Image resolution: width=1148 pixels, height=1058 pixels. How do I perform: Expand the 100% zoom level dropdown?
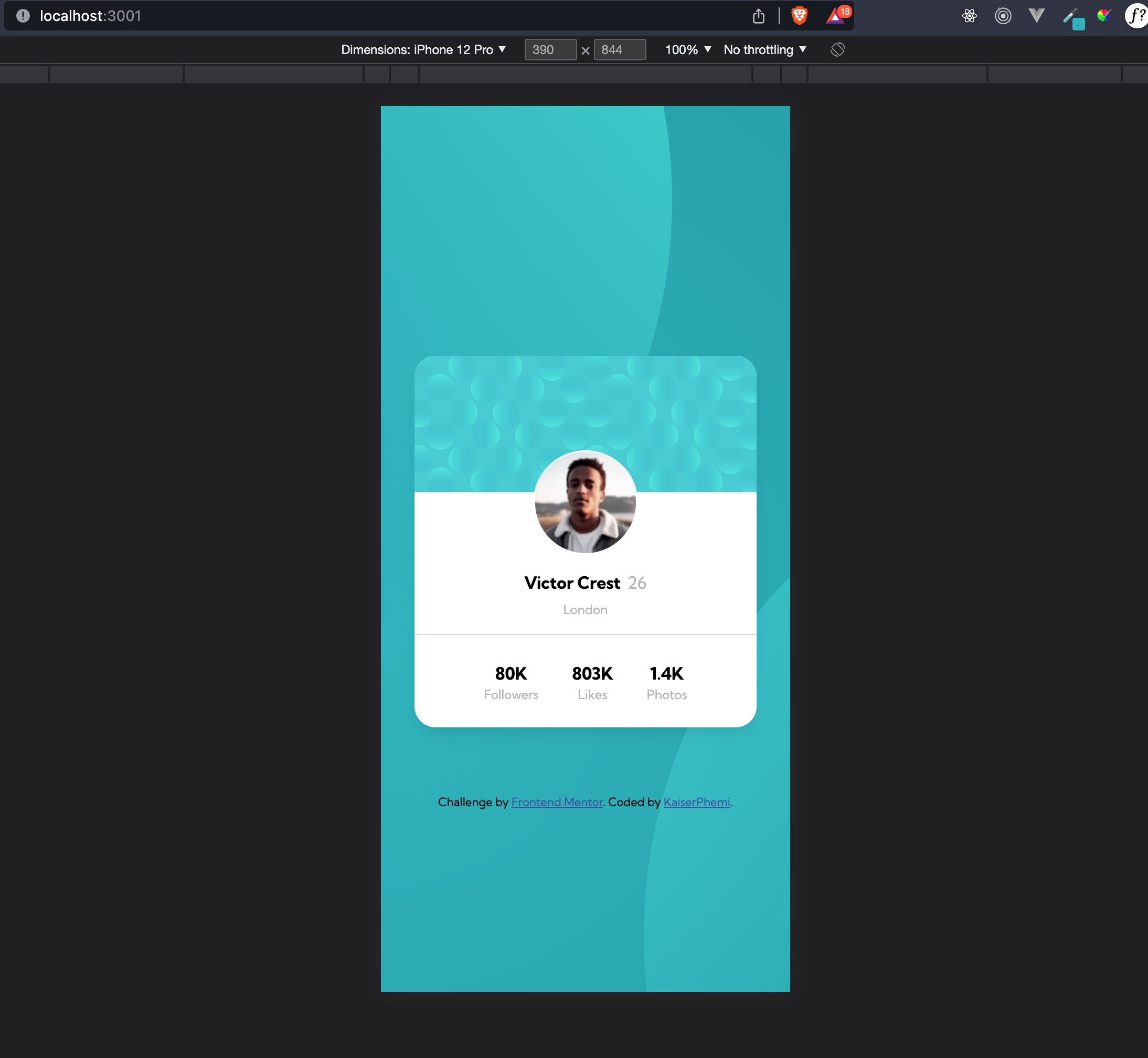(x=687, y=49)
